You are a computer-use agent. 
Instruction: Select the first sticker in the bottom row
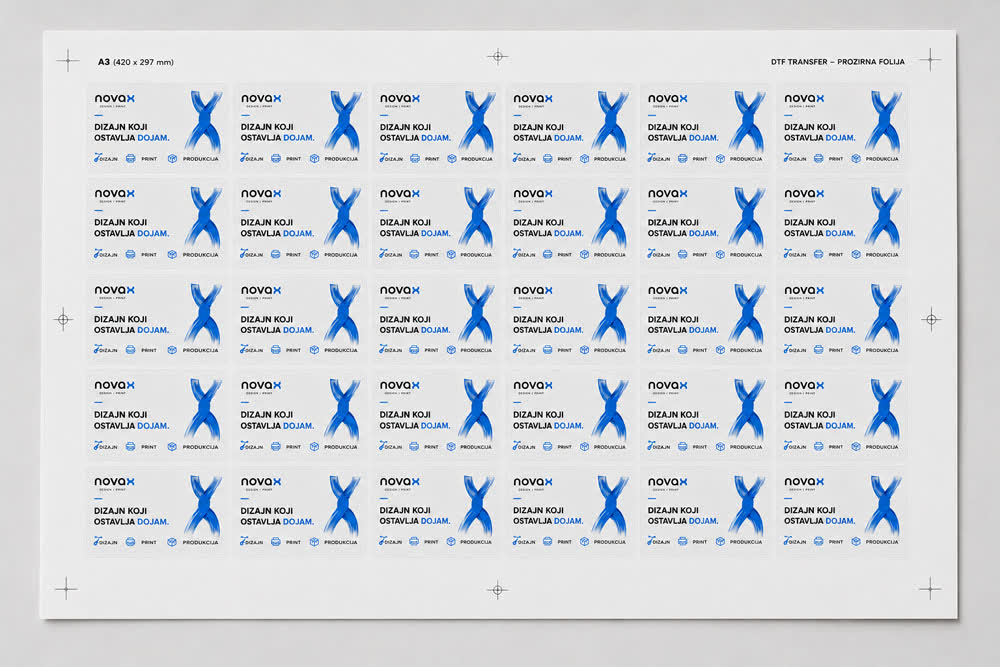157,511
